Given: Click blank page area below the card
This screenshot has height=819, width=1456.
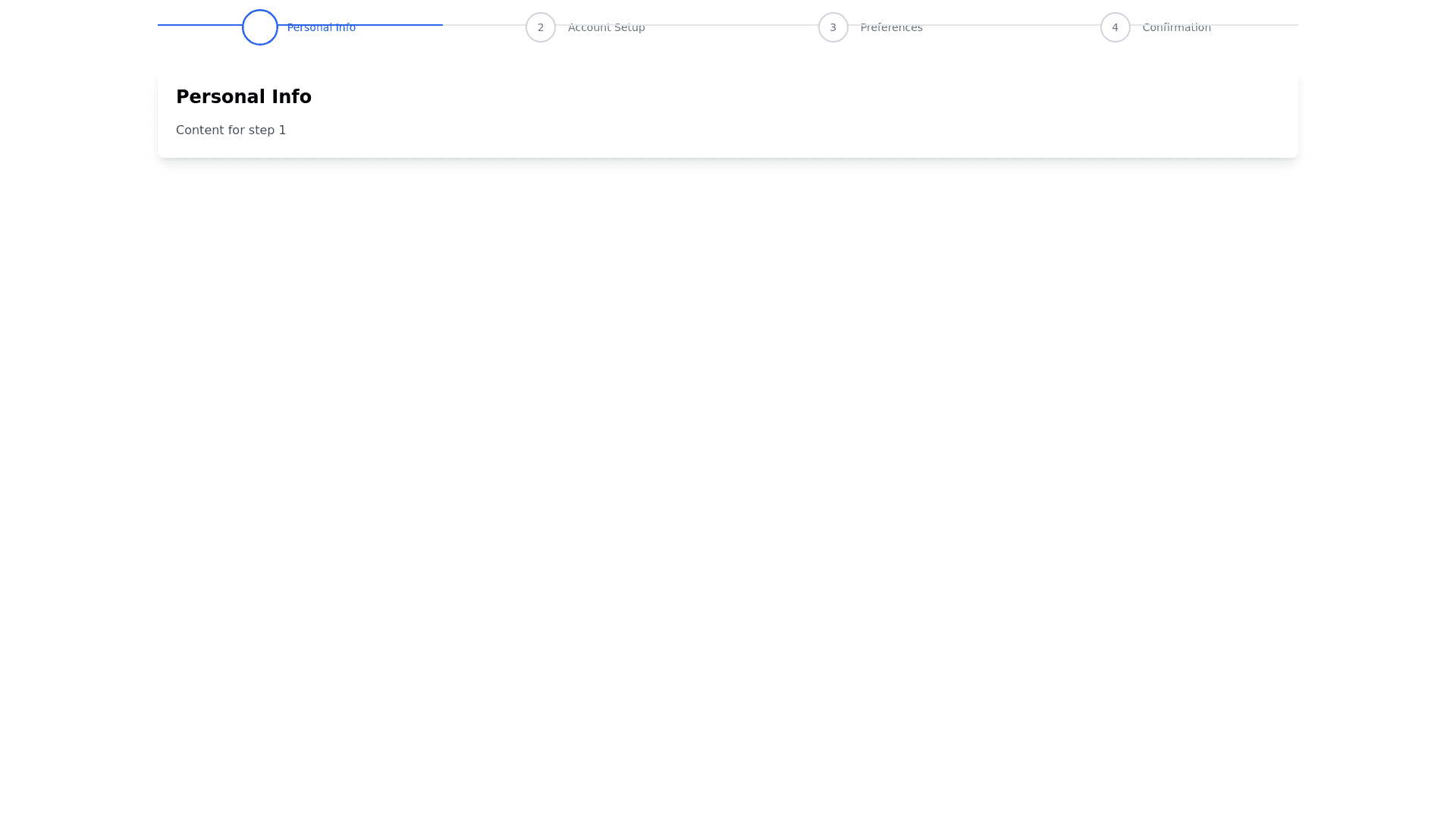Looking at the screenshot, I should point(728,455).
